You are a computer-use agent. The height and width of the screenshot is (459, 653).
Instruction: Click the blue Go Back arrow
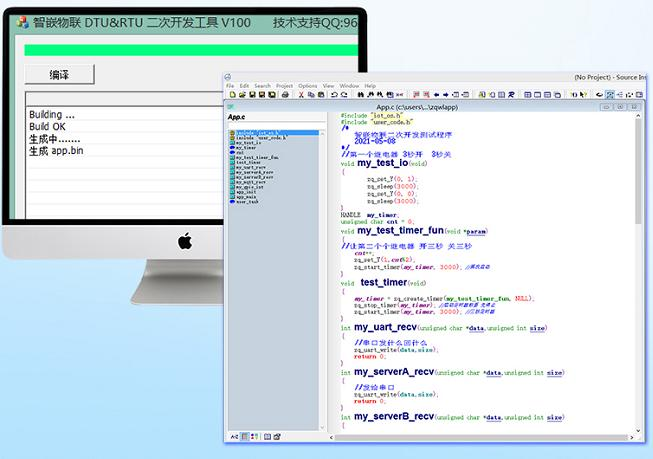436,95
